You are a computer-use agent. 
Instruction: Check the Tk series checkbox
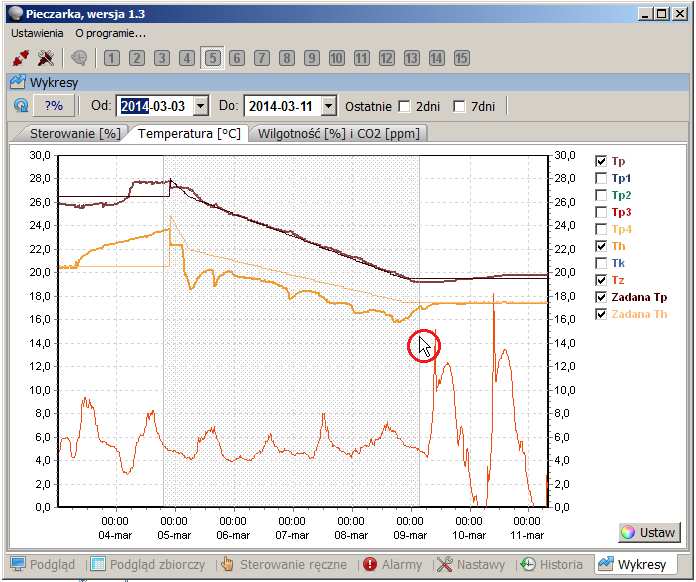[601, 263]
